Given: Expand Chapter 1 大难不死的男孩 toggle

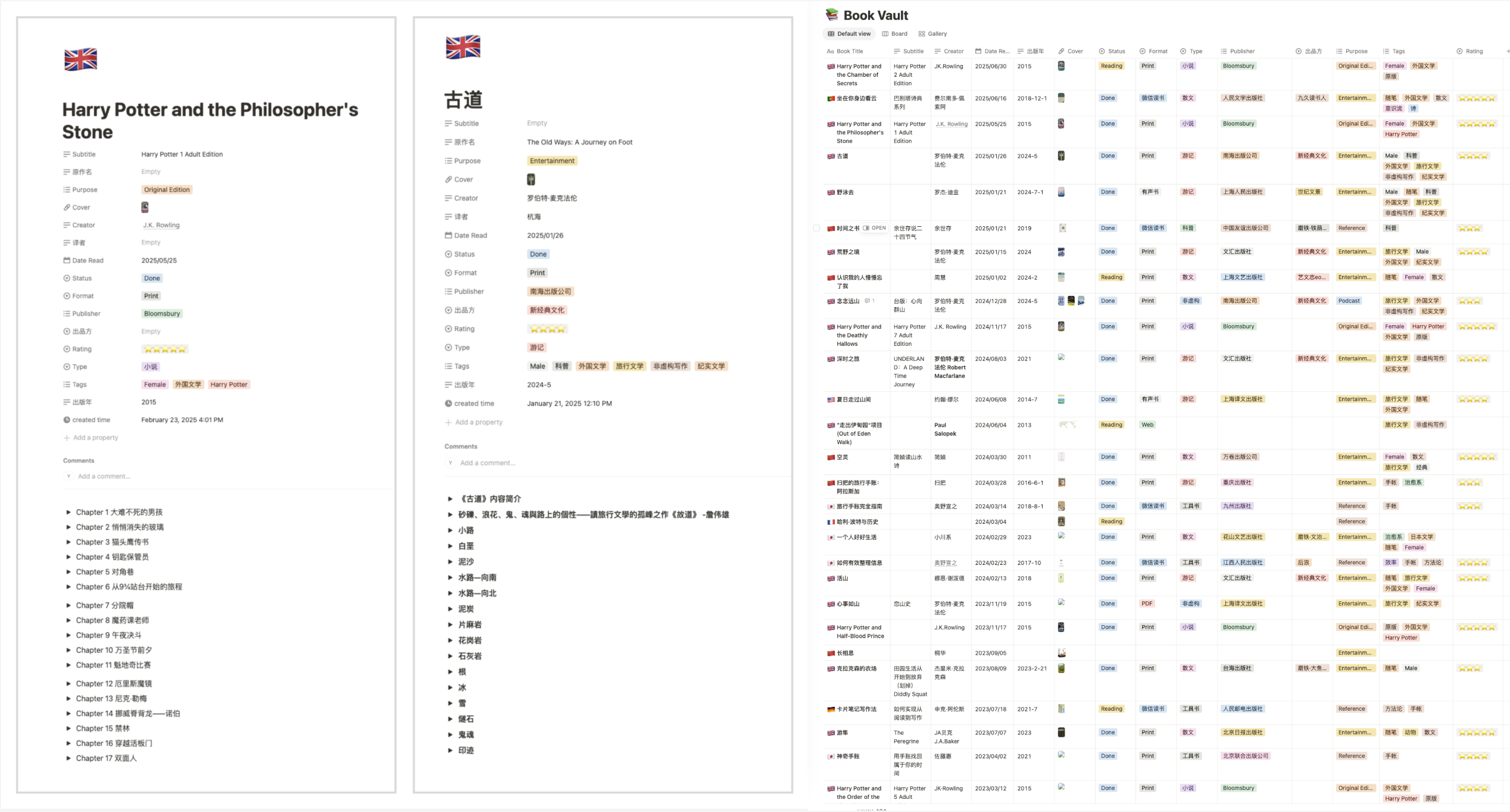Looking at the screenshot, I should (x=68, y=512).
